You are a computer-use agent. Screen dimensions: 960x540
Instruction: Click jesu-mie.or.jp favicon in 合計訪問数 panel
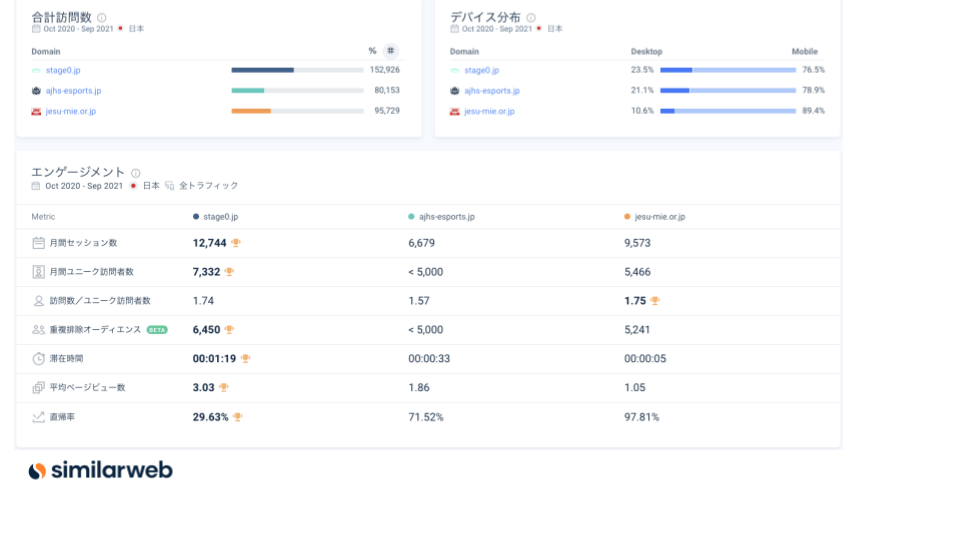pos(37,111)
